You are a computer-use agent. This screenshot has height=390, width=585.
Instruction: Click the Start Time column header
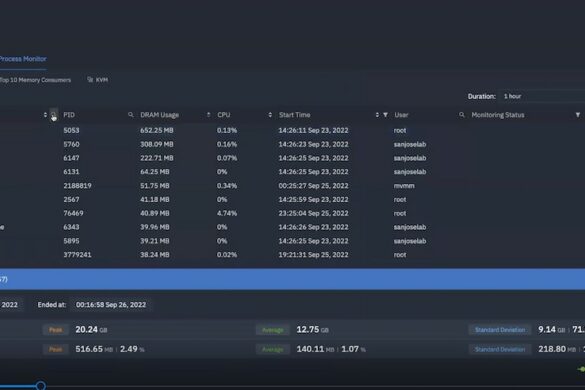tap(294, 115)
